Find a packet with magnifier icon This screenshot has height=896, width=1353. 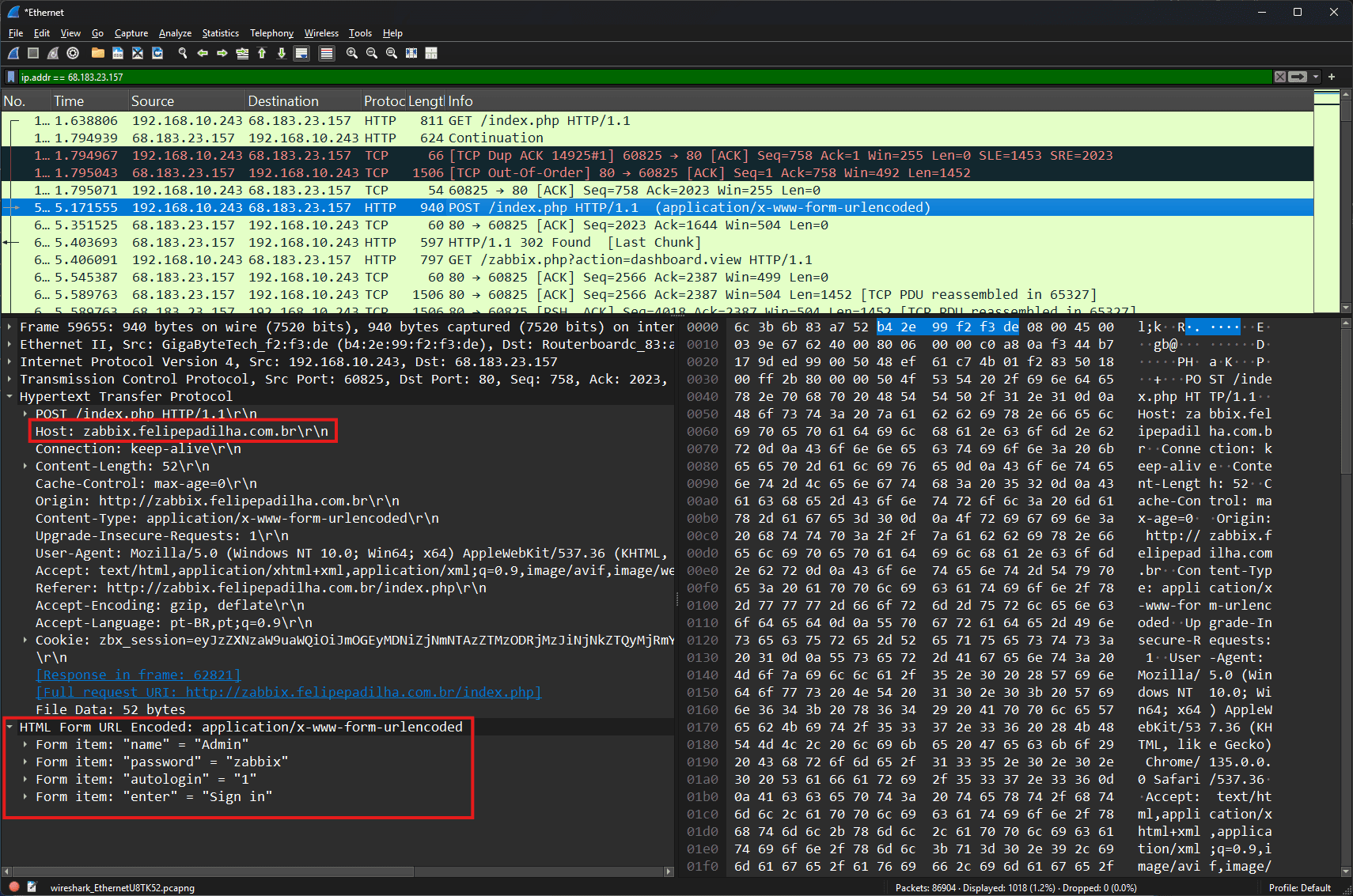(x=183, y=53)
